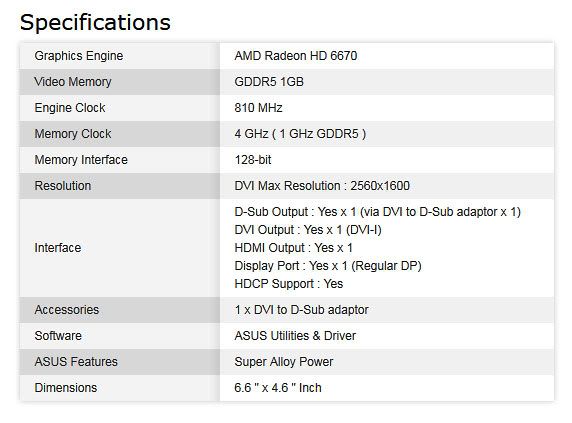Viewport: 572px width, 423px height.
Task: Click the 128-bit value
Action: (x=253, y=160)
